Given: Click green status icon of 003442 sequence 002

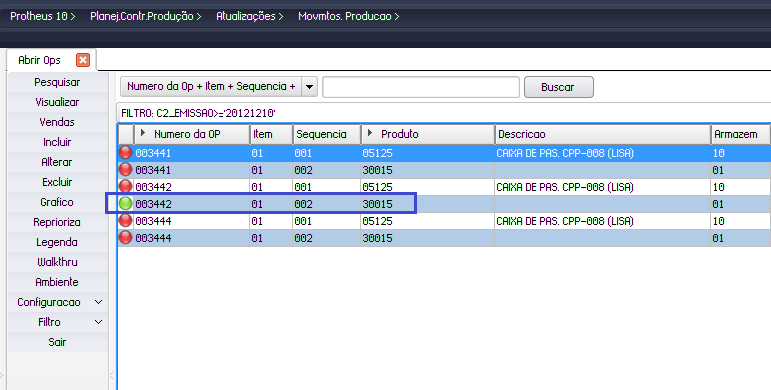Looking at the screenshot, I should coord(126,204).
